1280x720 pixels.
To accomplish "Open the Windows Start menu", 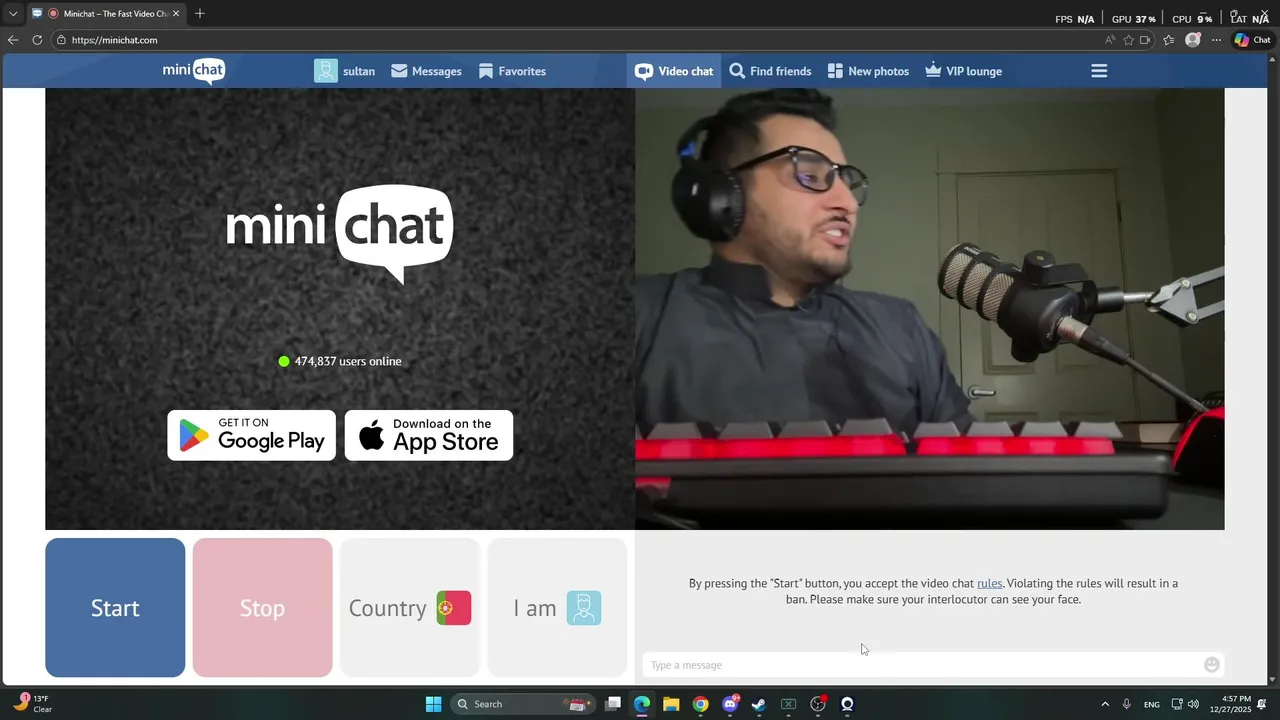I will point(433,704).
